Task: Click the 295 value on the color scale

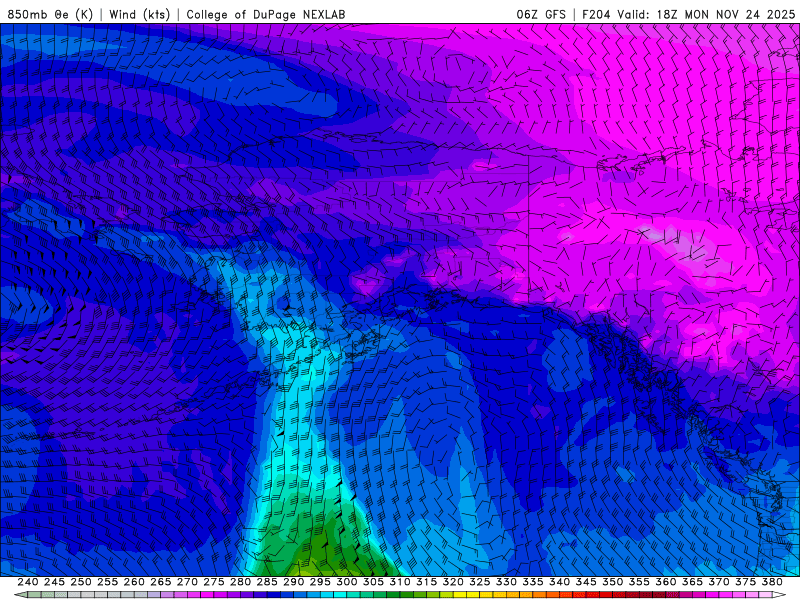Action: [x=320, y=582]
